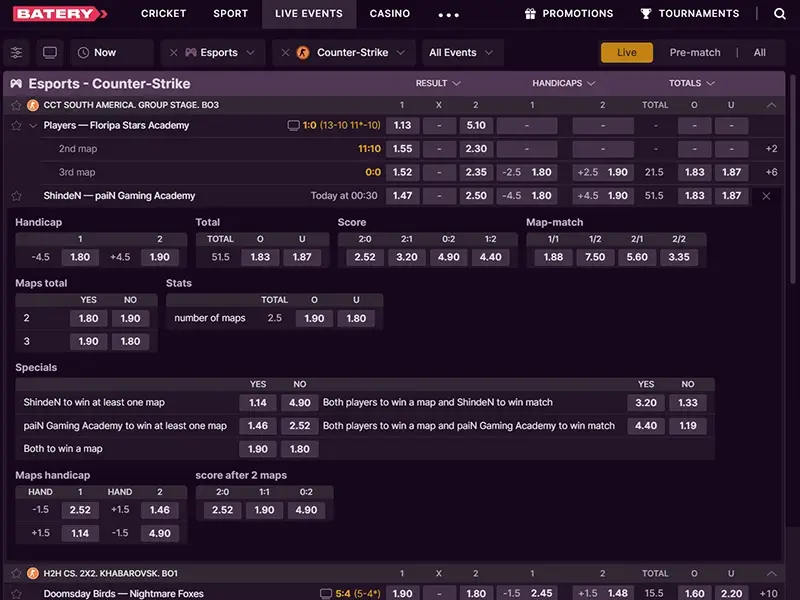
Task: Open the Now time filter
Action: 112,53
